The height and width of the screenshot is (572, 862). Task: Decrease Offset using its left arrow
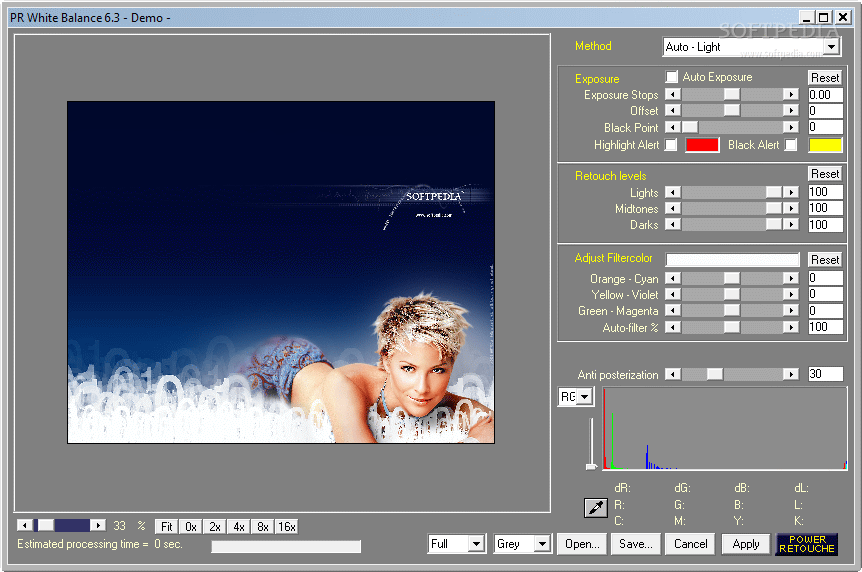(x=673, y=110)
